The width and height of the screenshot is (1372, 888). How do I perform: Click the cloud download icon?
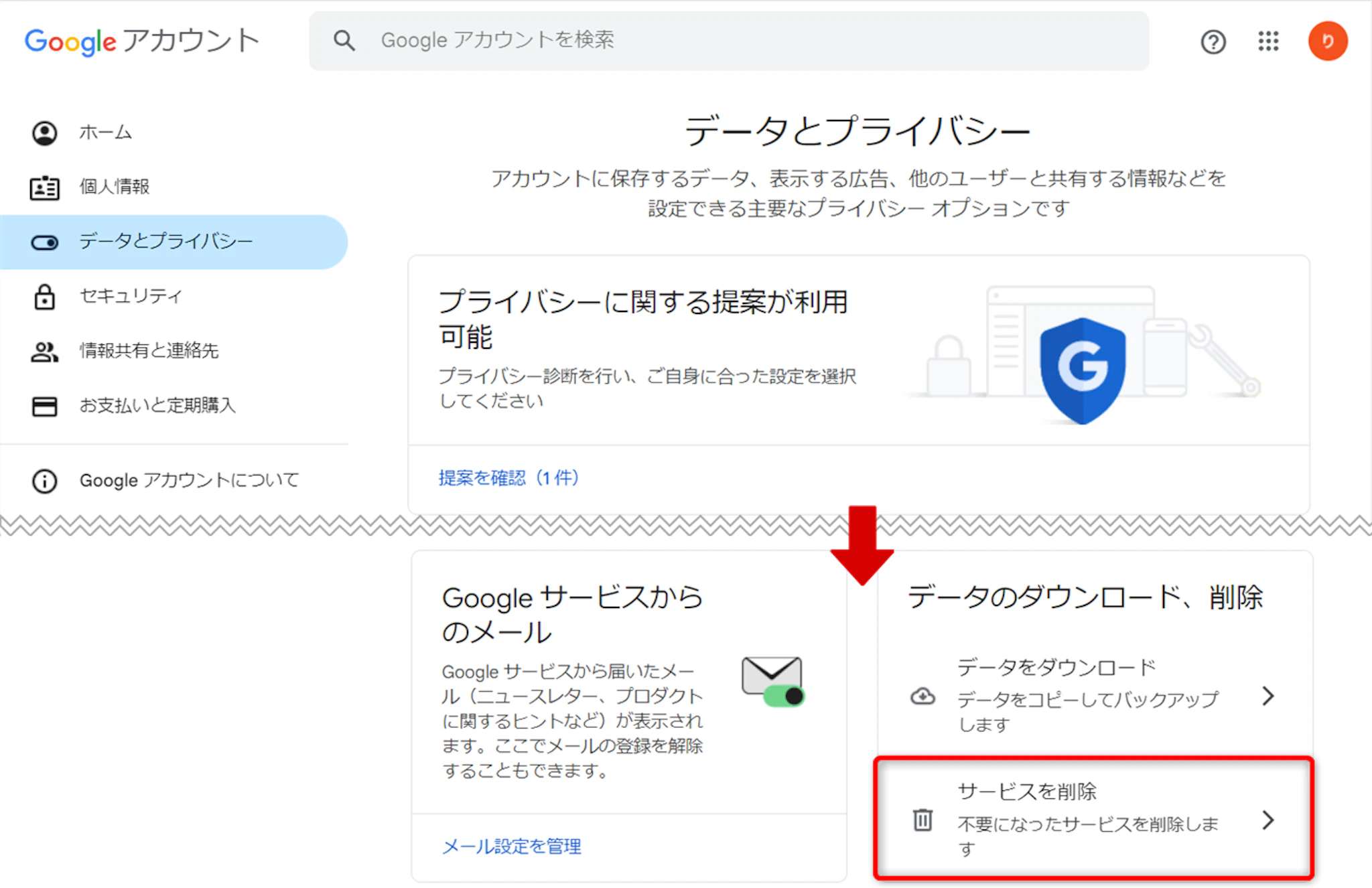pos(922,696)
